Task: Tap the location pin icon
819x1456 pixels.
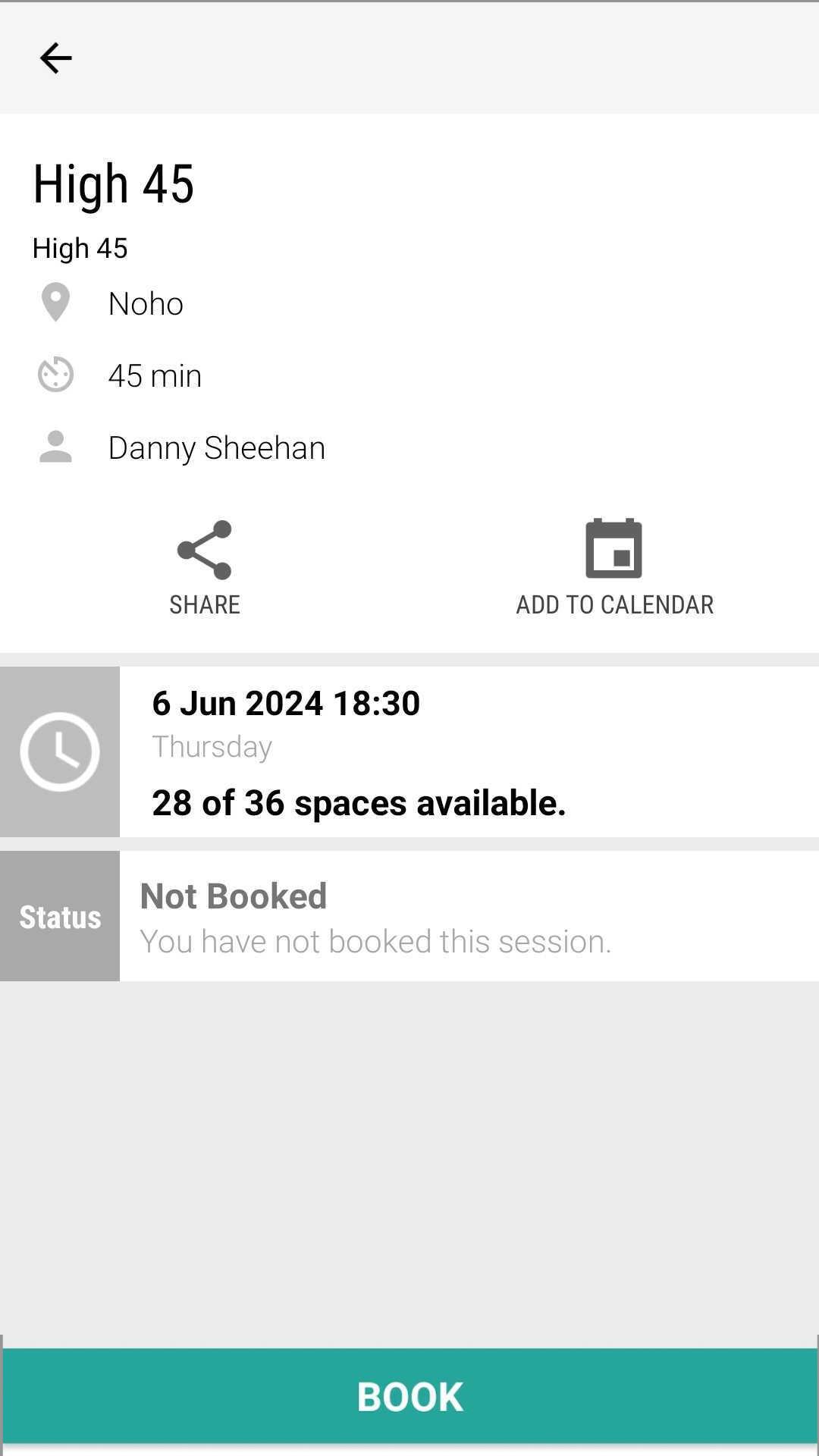Action: (x=55, y=303)
